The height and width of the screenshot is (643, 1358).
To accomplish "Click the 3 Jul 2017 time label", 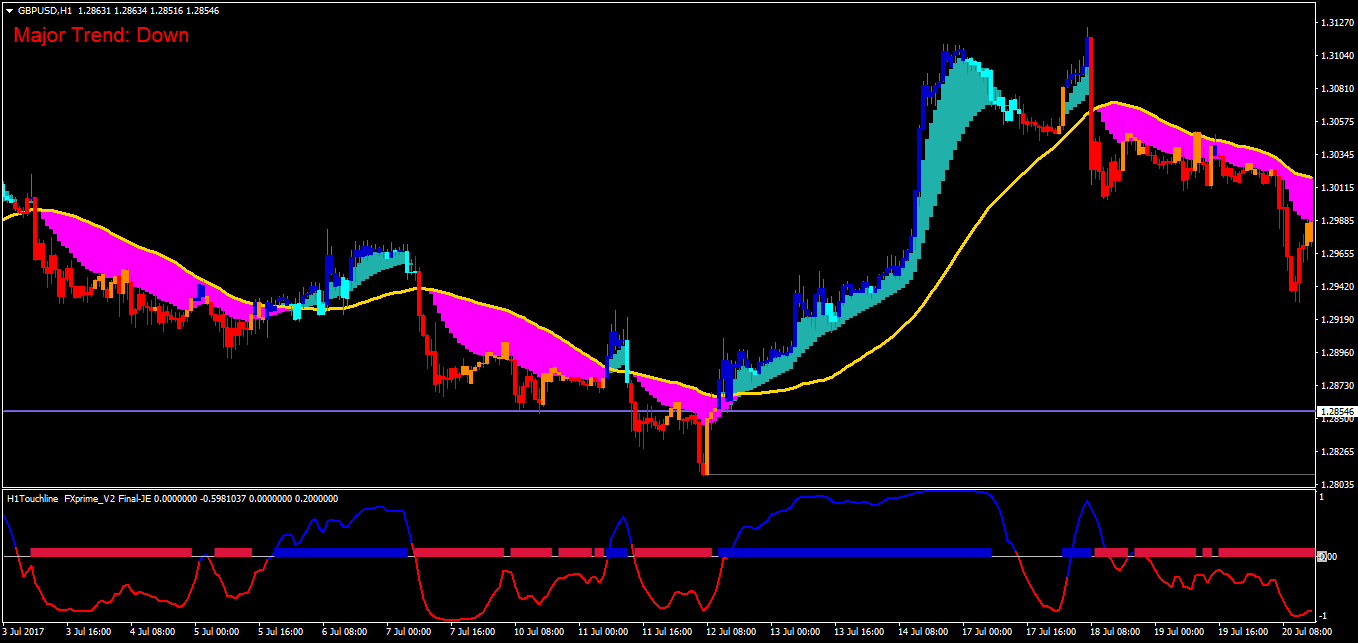I will point(26,633).
